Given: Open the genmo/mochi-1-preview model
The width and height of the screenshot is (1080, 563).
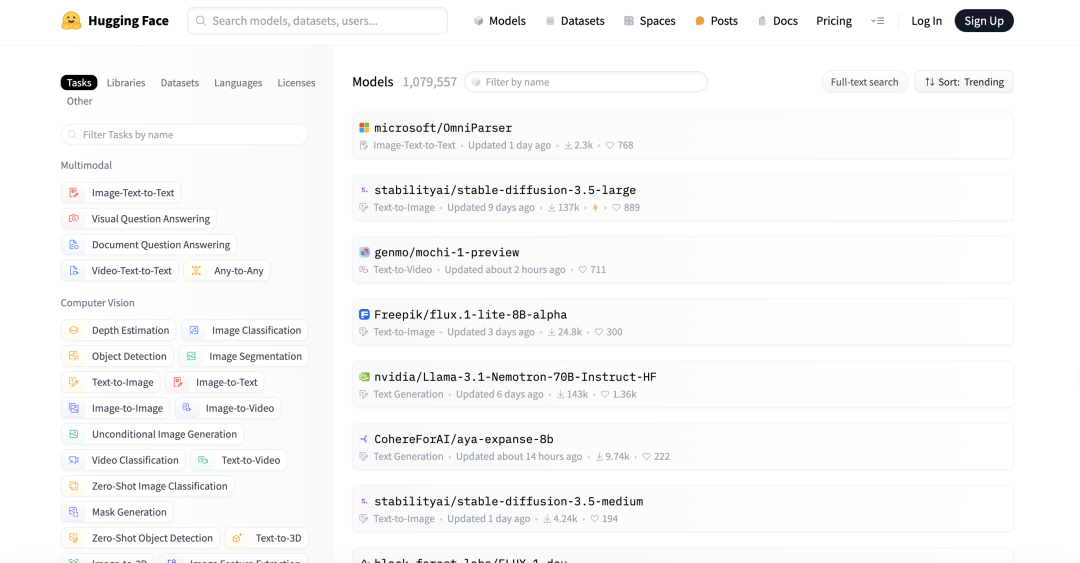Looking at the screenshot, I should pos(683,260).
